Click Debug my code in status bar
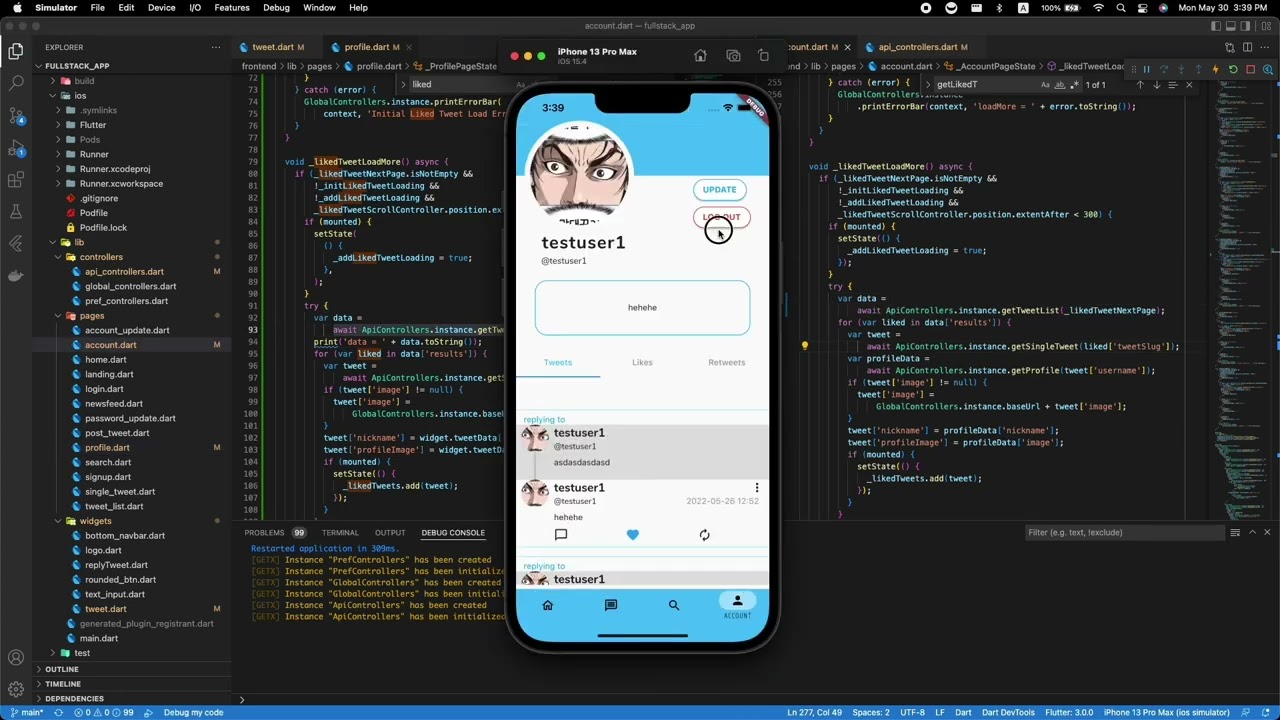Viewport: 1280px width, 720px height. 193,712
